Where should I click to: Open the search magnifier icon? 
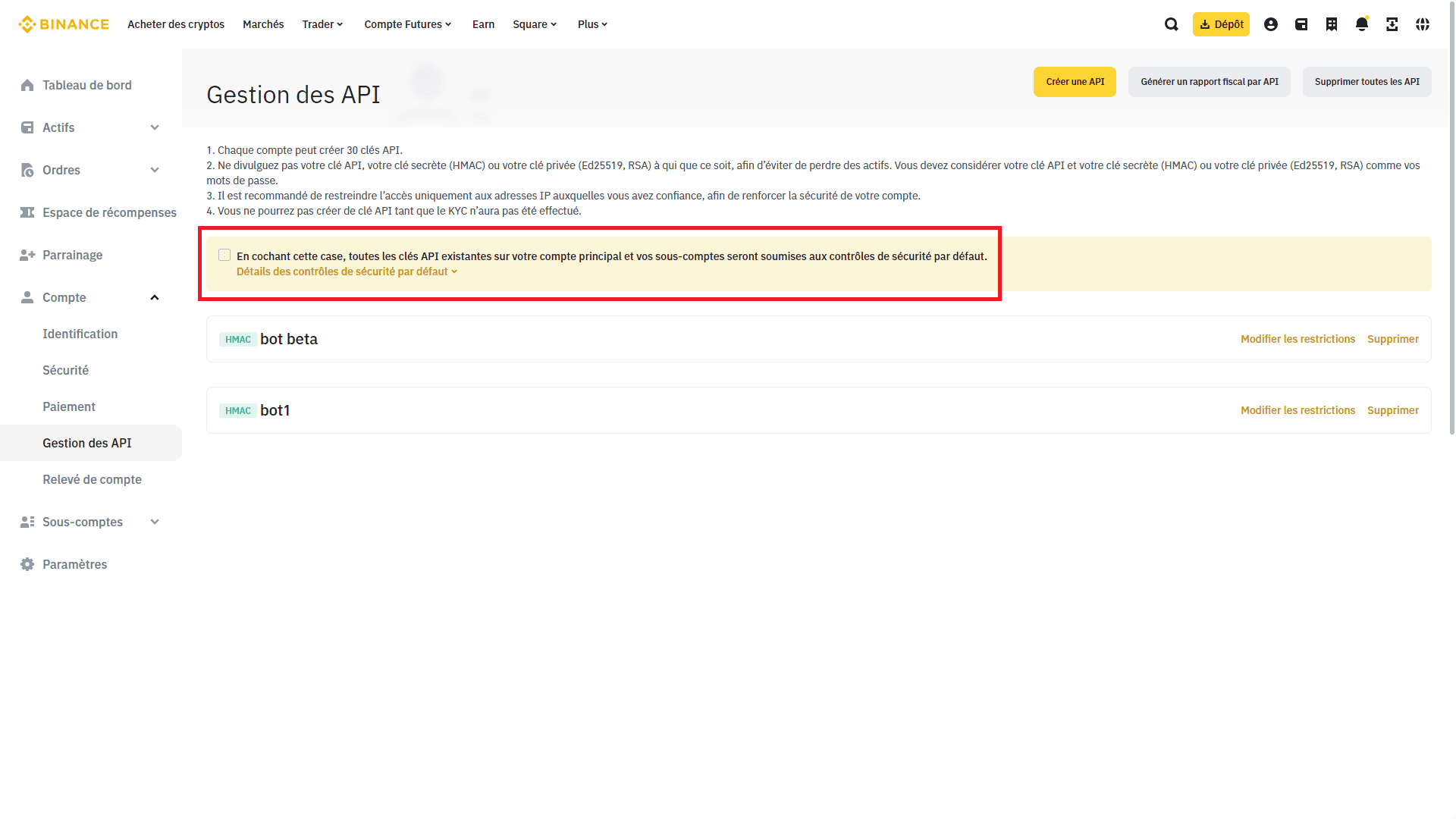[1172, 24]
